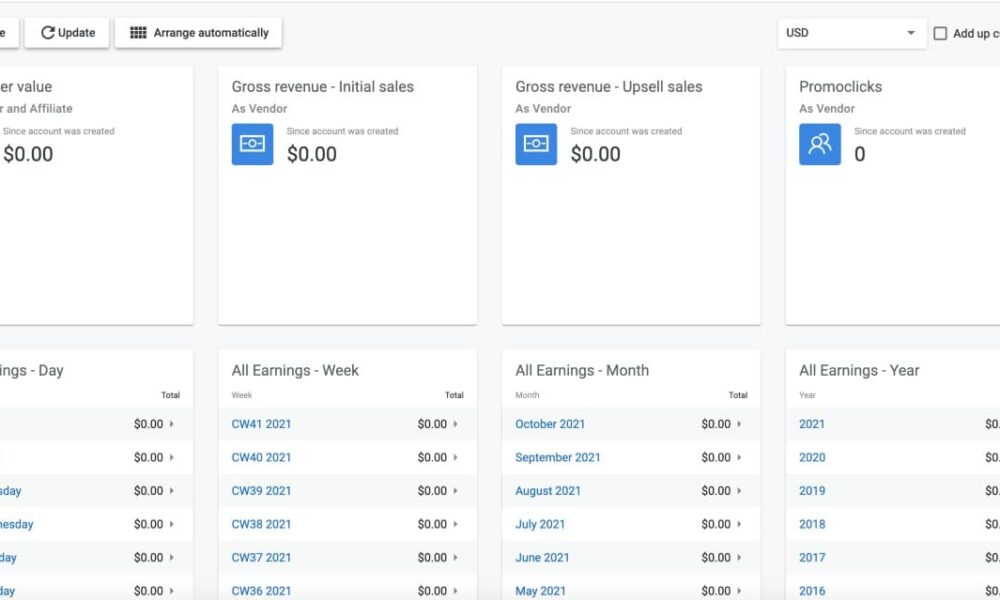
Task: Click the Week column header
Action: pyautogui.click(x=242, y=395)
